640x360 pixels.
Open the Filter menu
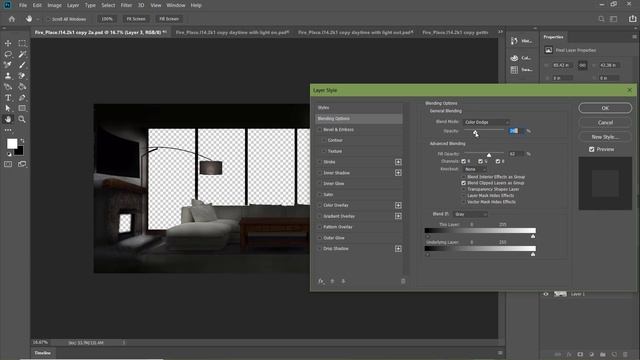pyautogui.click(x=126, y=5)
